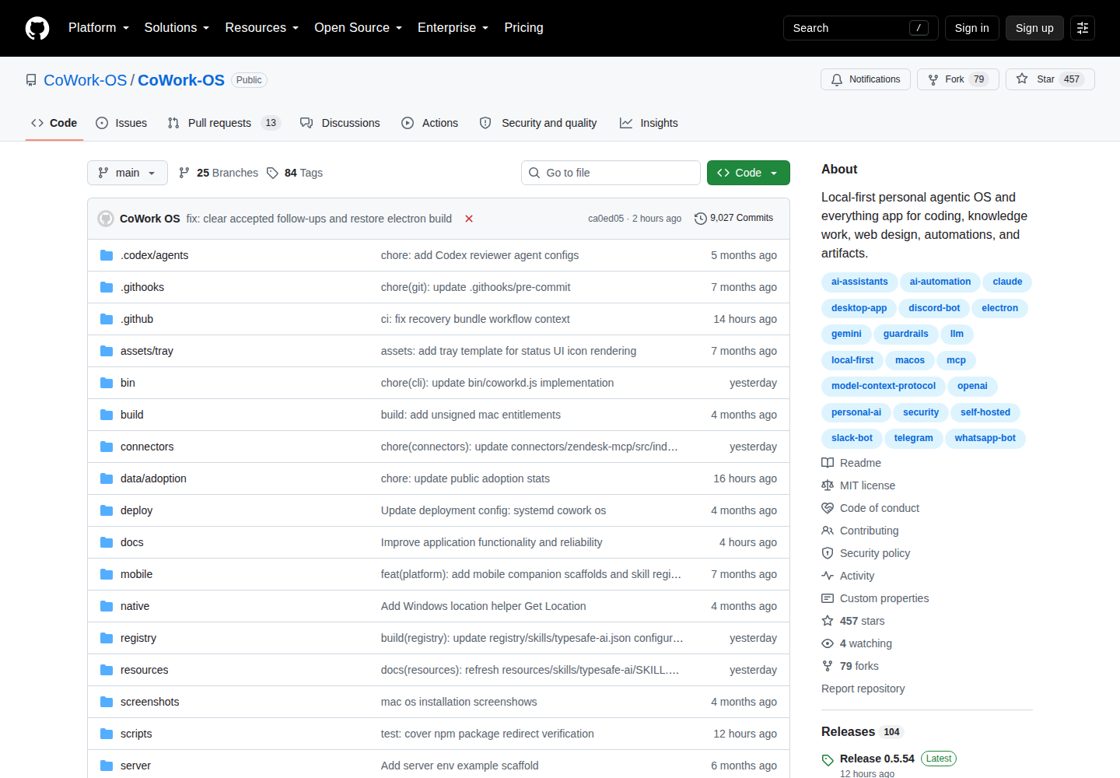Click the CoWork OS commit author avatar
This screenshot has width=1120, height=778.
(106, 219)
